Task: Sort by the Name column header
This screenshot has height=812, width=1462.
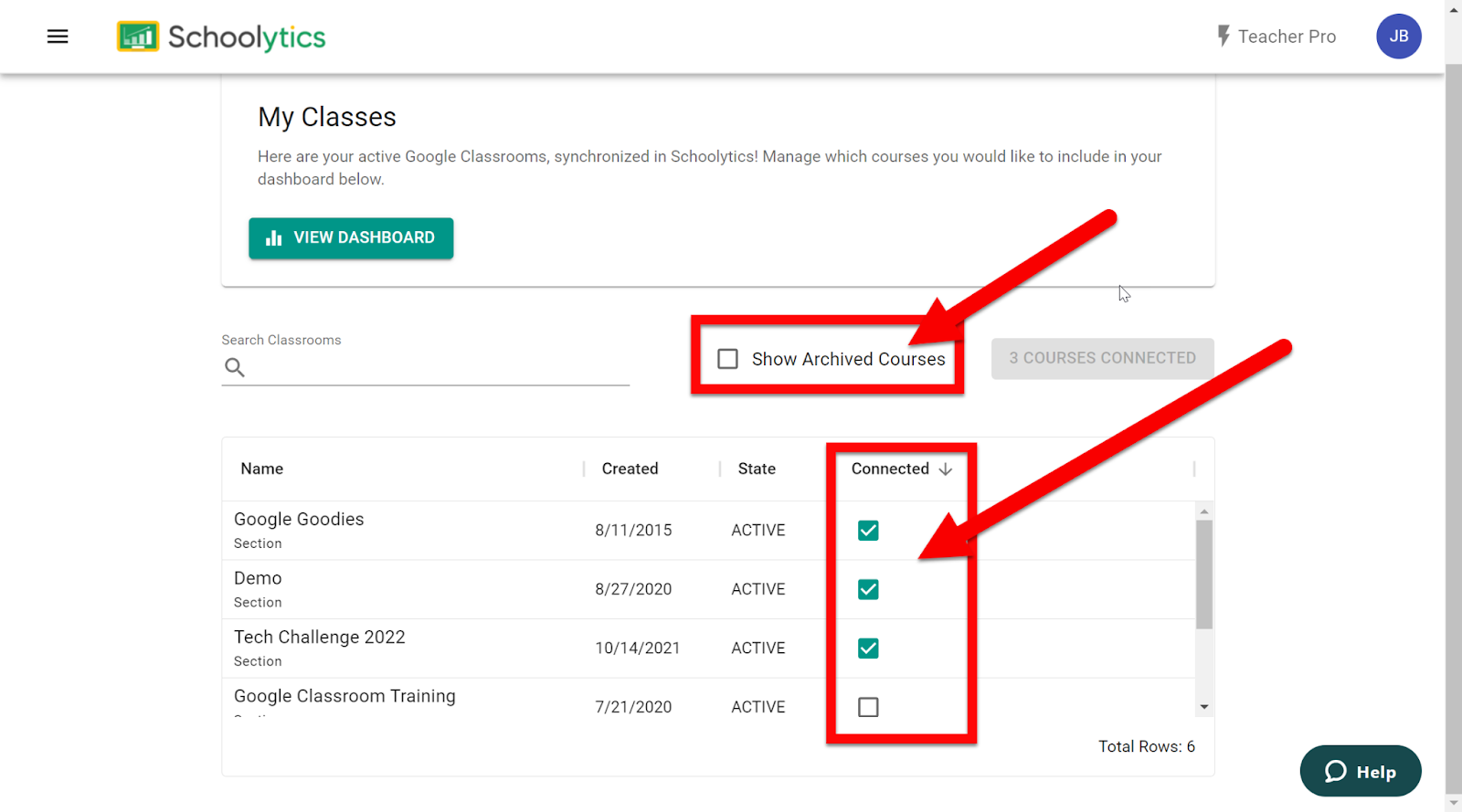Action: [262, 469]
